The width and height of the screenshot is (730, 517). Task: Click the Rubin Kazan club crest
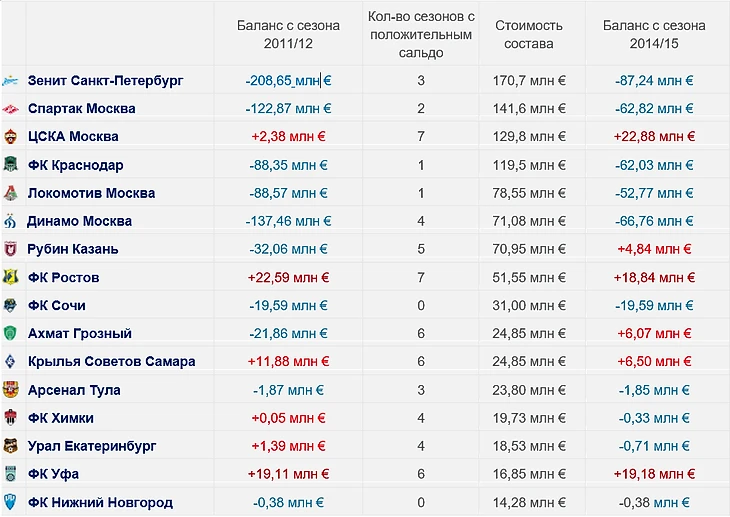pos(10,249)
